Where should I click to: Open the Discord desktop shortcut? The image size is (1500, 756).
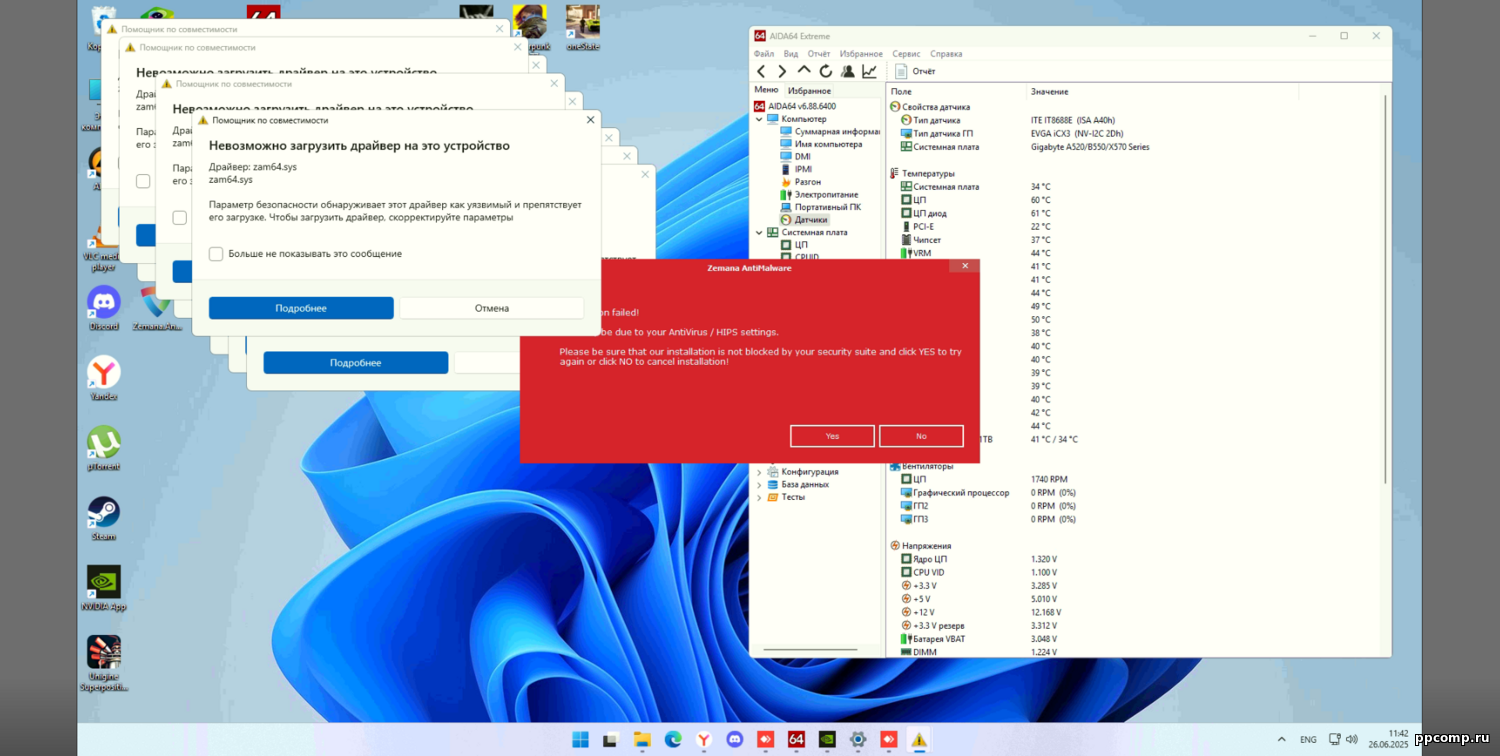[103, 308]
